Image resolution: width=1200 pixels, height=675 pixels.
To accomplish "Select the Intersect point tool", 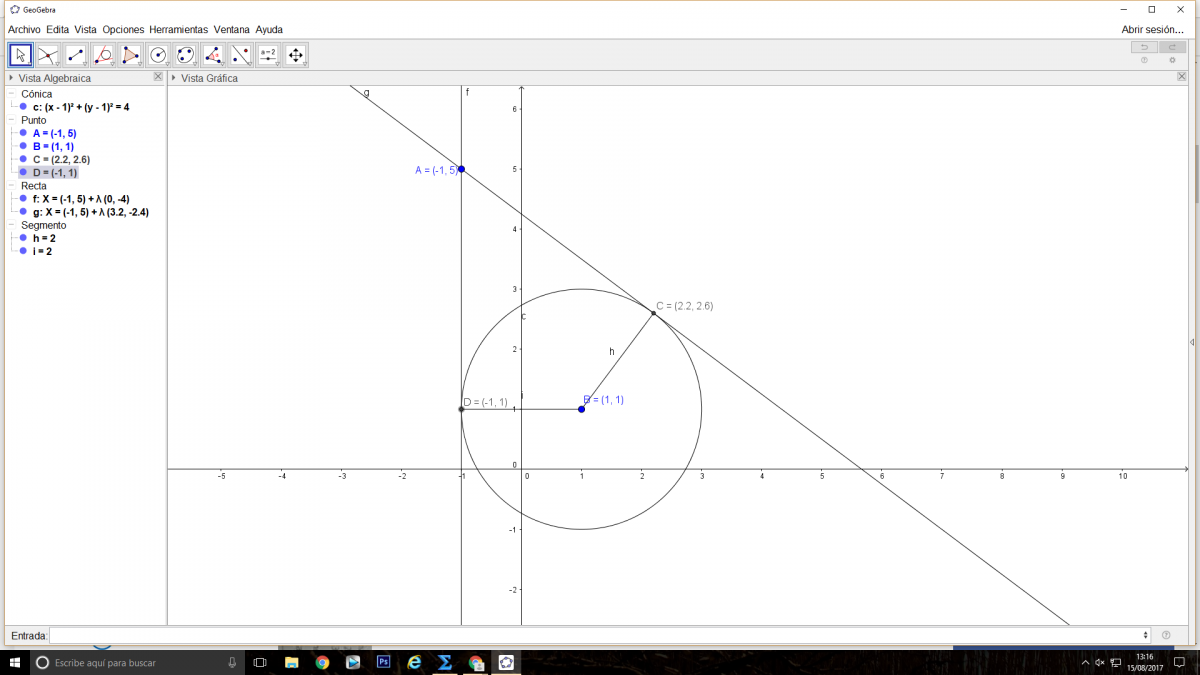I will (48, 55).
